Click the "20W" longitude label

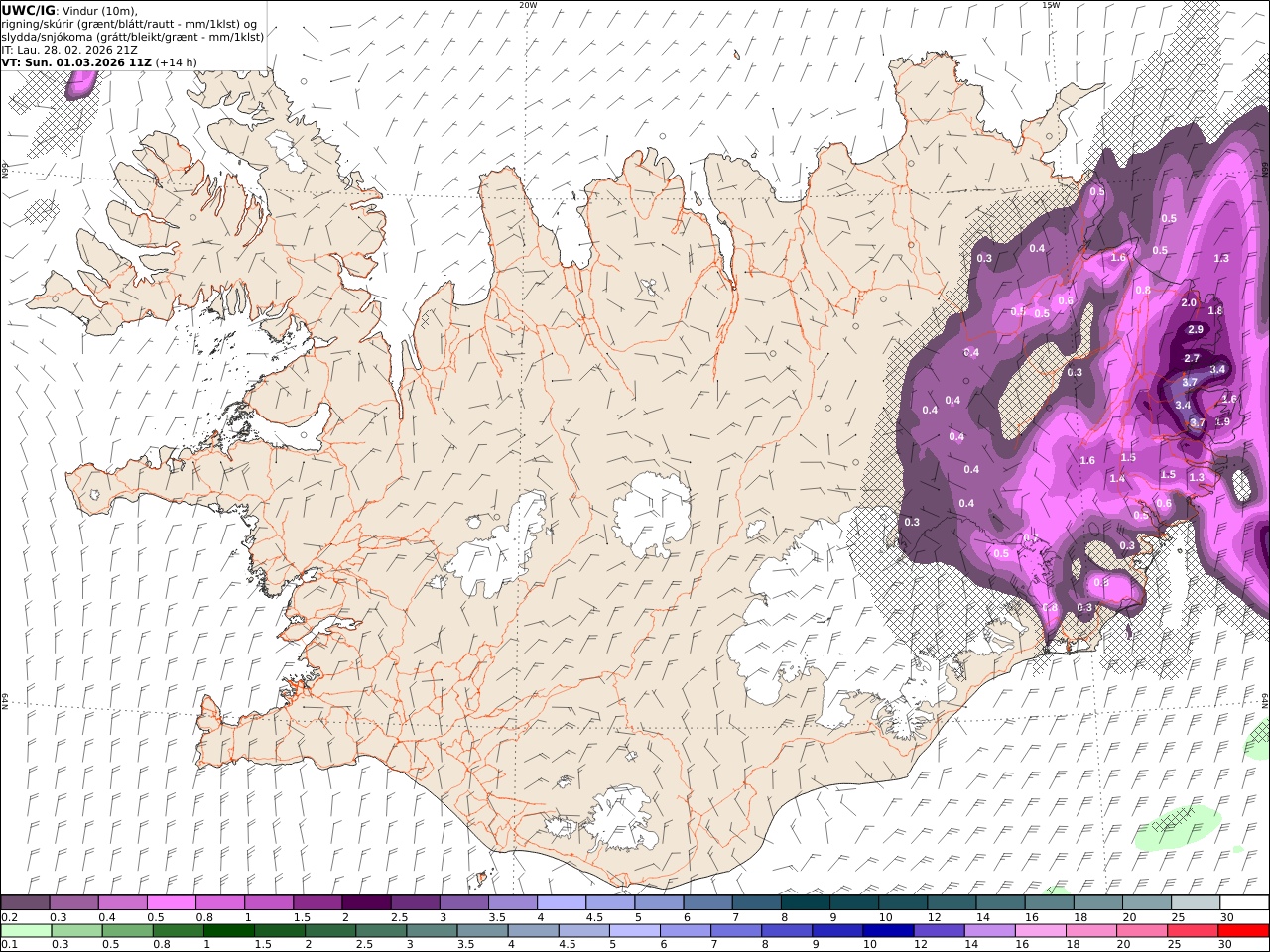click(528, 5)
